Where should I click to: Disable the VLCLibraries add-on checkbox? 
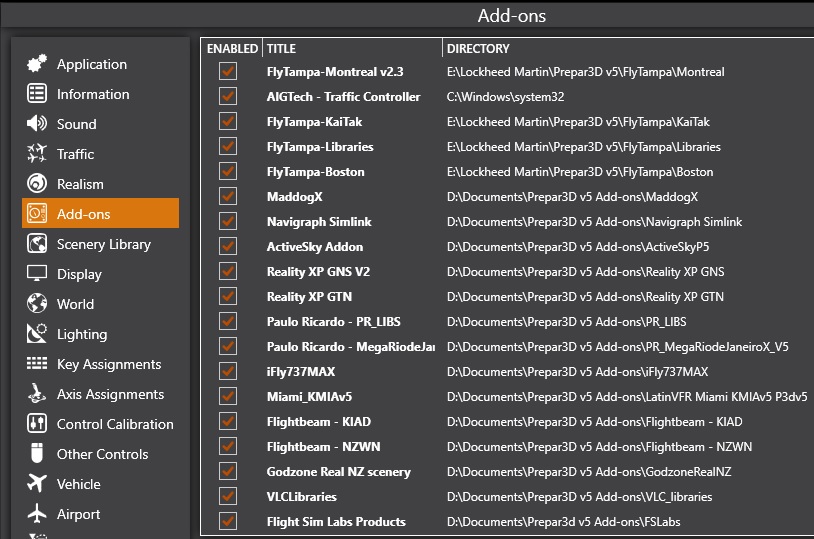pos(227,496)
